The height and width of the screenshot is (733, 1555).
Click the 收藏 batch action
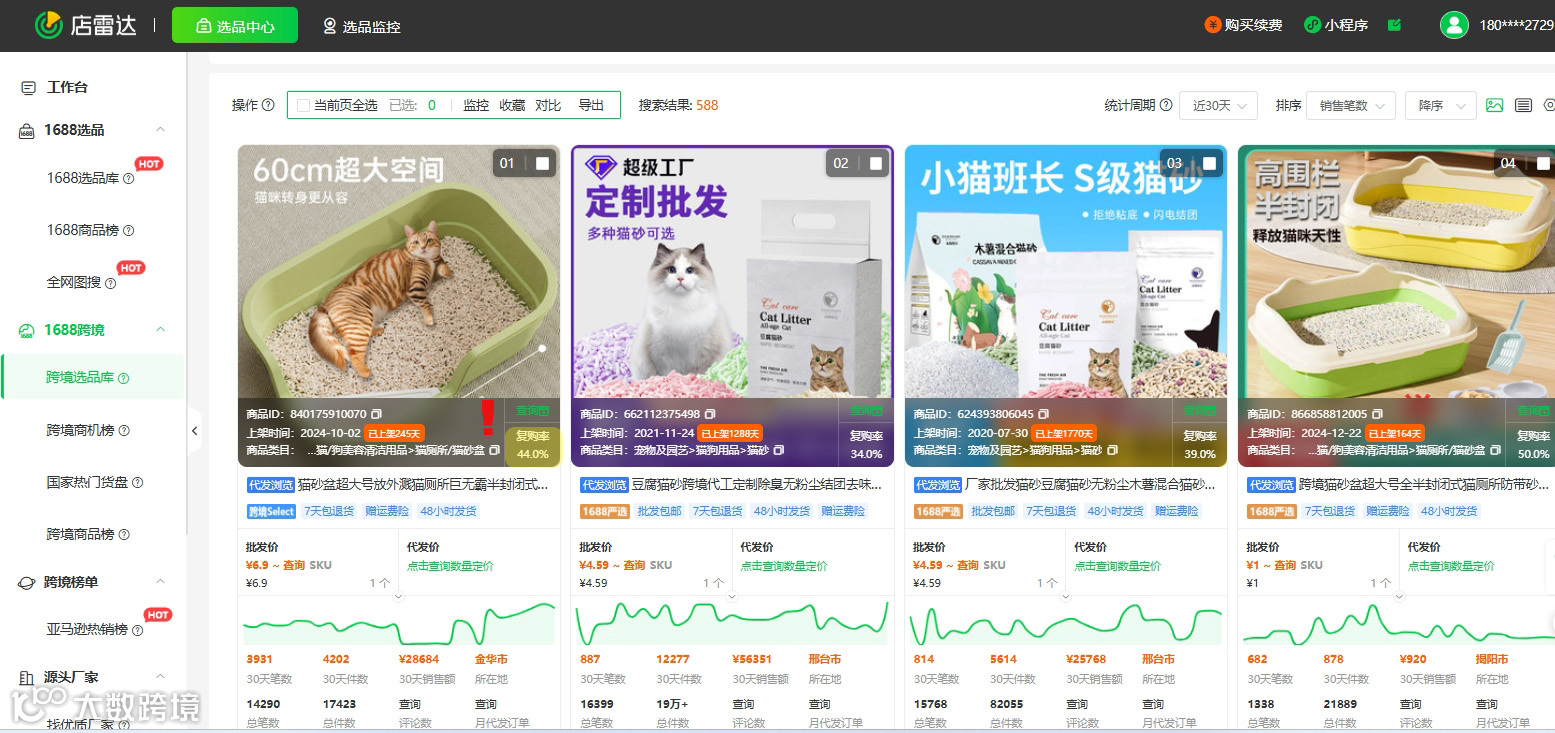click(x=512, y=105)
